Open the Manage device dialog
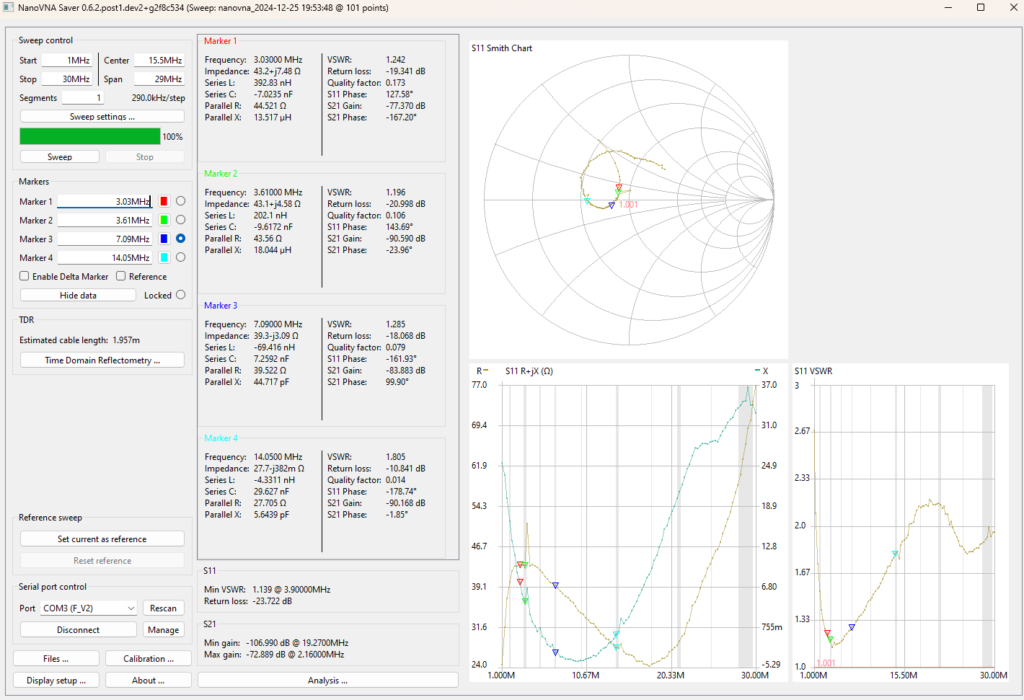This screenshot has width=1024, height=700. (163, 629)
